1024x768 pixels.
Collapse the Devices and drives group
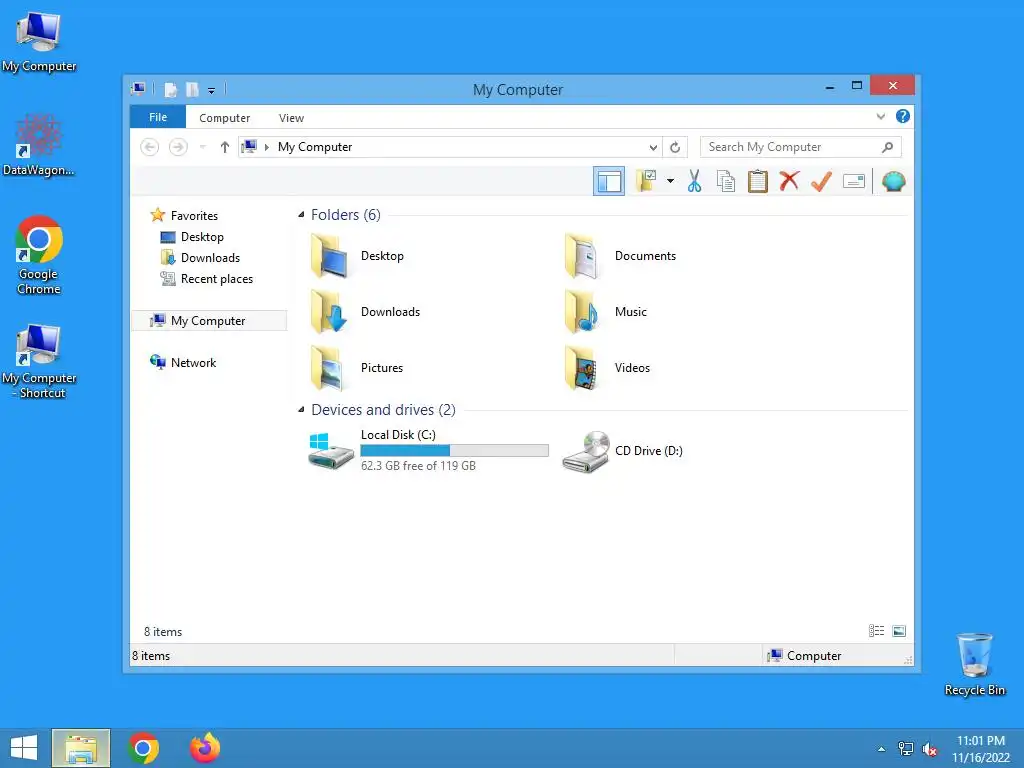301,409
